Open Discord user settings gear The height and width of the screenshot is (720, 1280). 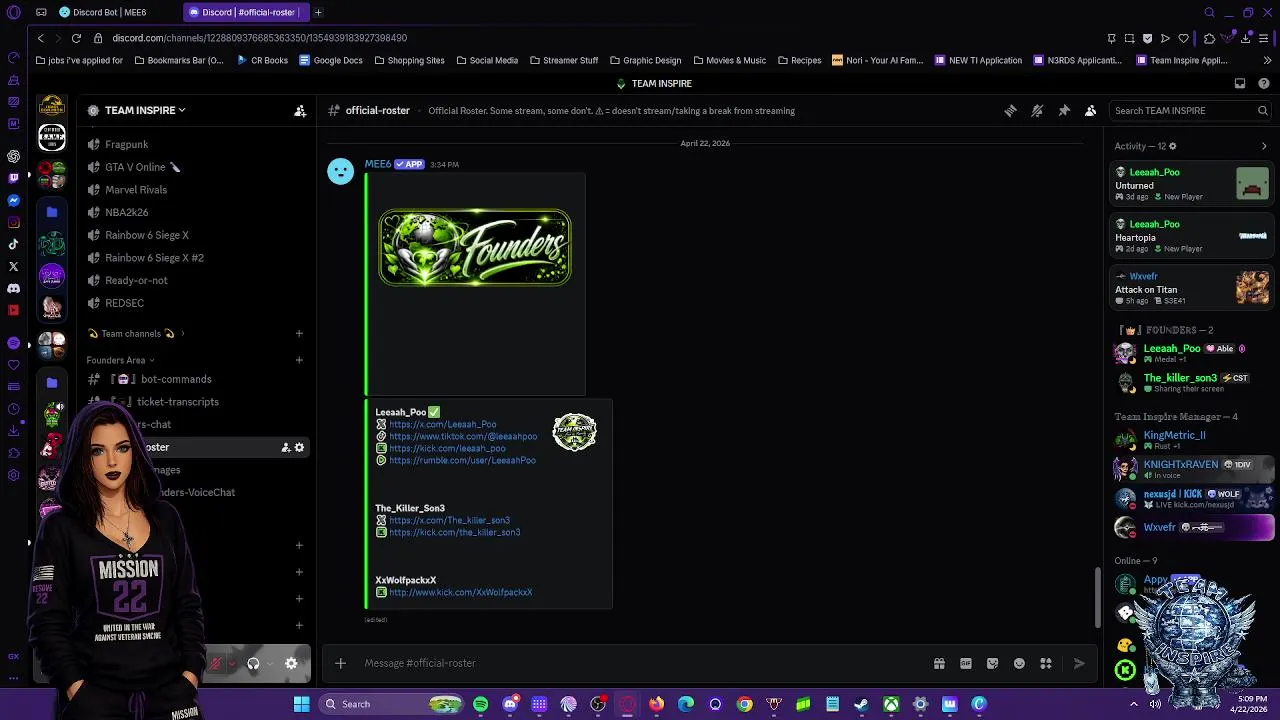(291, 663)
